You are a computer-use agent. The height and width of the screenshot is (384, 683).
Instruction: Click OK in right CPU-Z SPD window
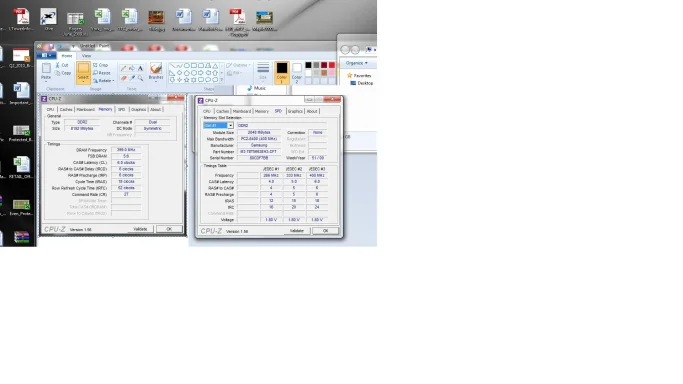point(325,231)
